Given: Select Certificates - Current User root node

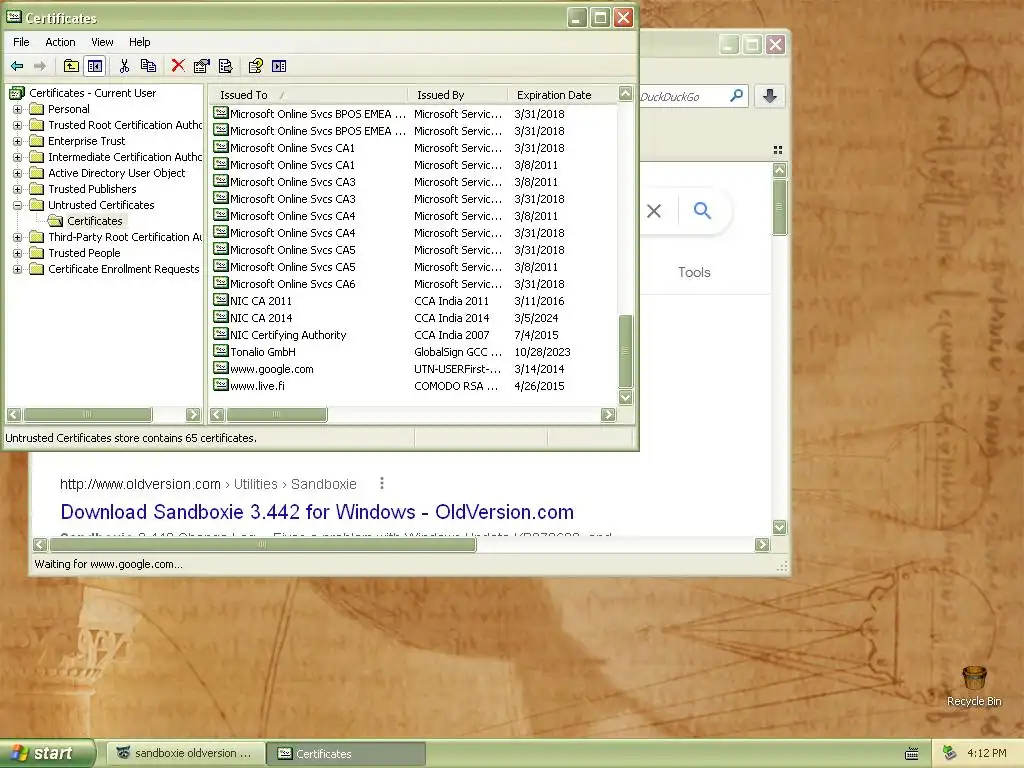Looking at the screenshot, I should pos(92,93).
